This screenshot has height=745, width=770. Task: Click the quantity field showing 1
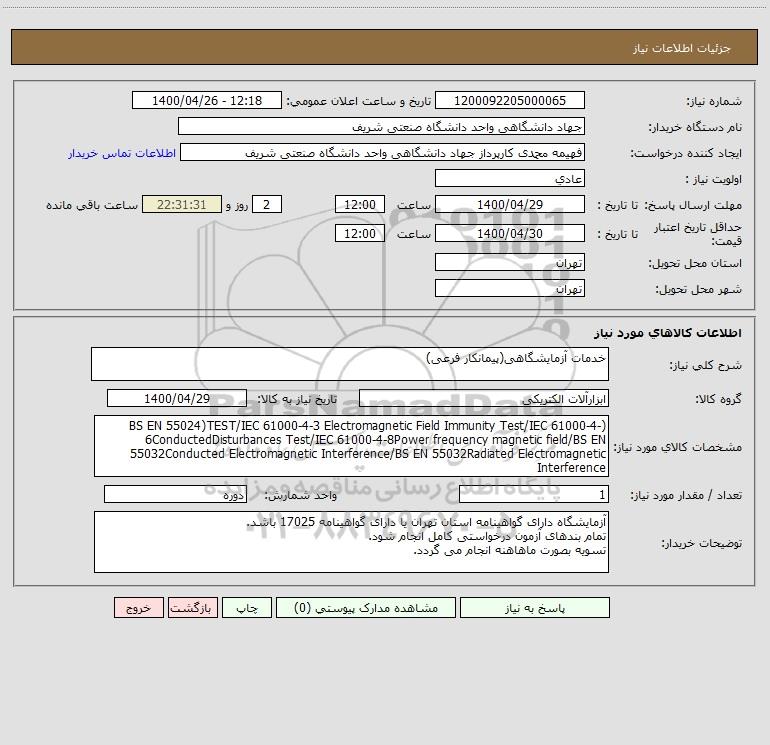pos(534,495)
